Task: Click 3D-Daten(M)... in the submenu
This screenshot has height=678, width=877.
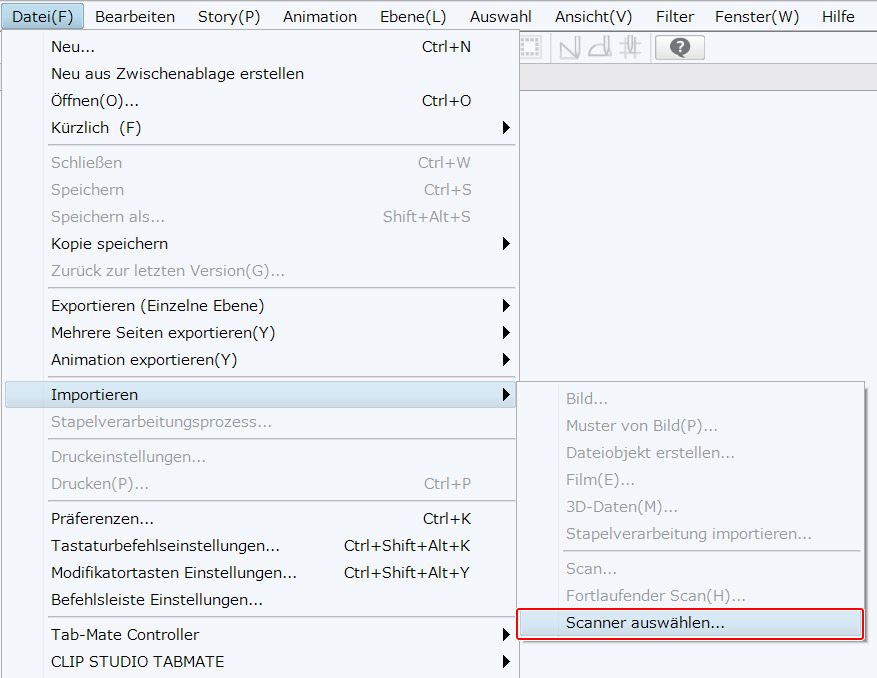Action: (691, 507)
